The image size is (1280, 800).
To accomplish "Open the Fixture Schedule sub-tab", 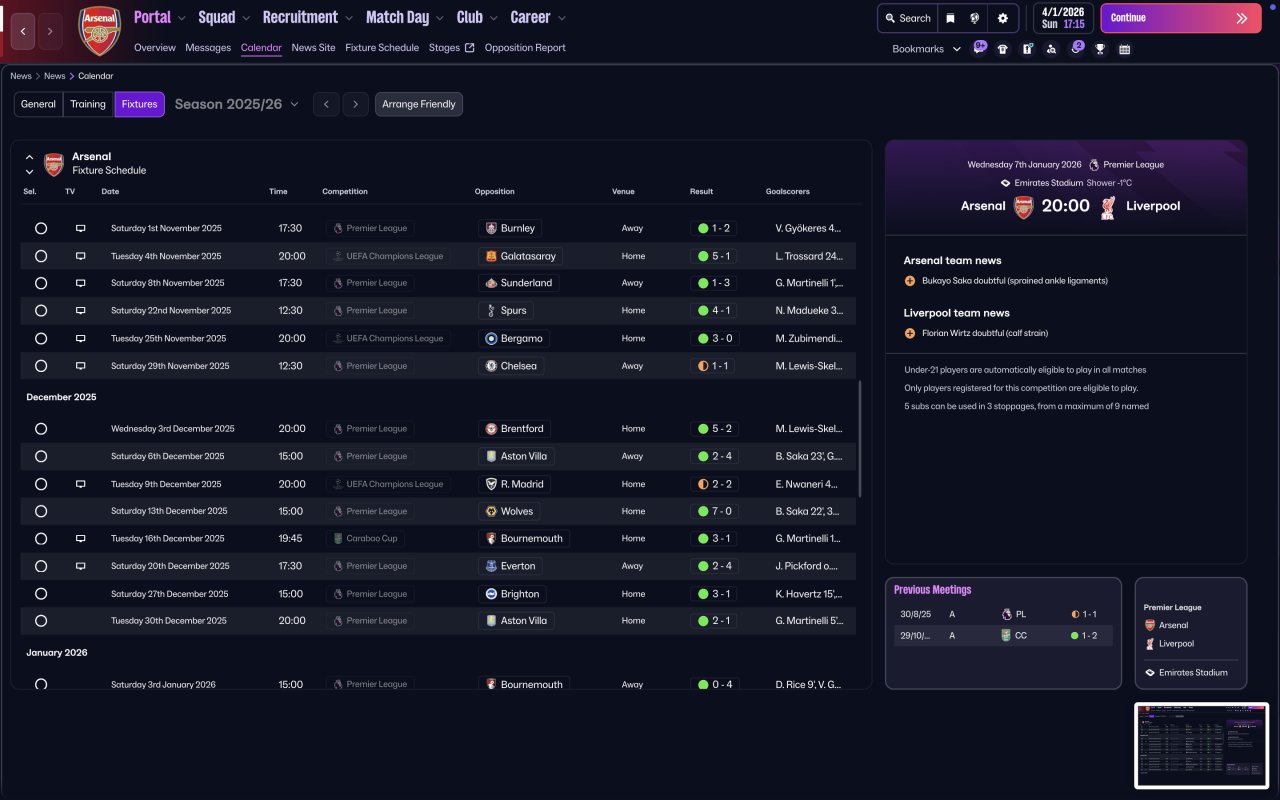I will tap(382, 48).
